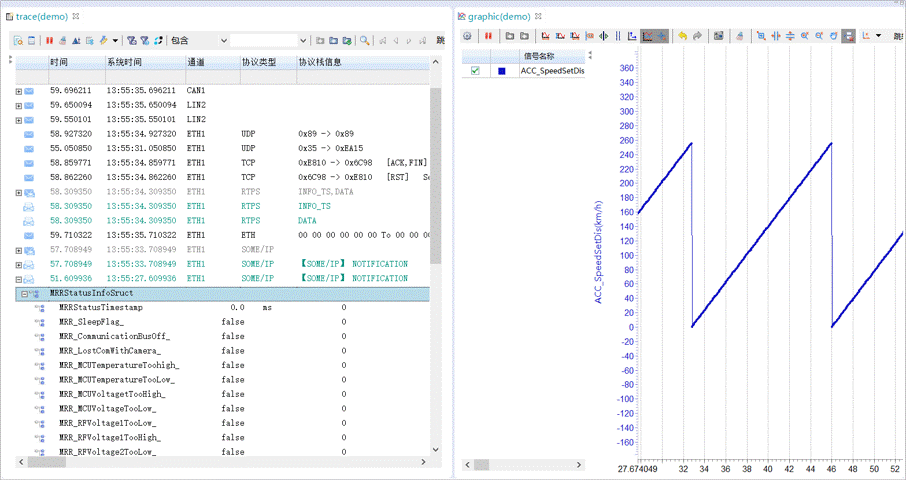Uncheck the ACC_SpeedSetDis signal checkbox
Image resolution: width=906 pixels, height=480 pixels.
475,71
